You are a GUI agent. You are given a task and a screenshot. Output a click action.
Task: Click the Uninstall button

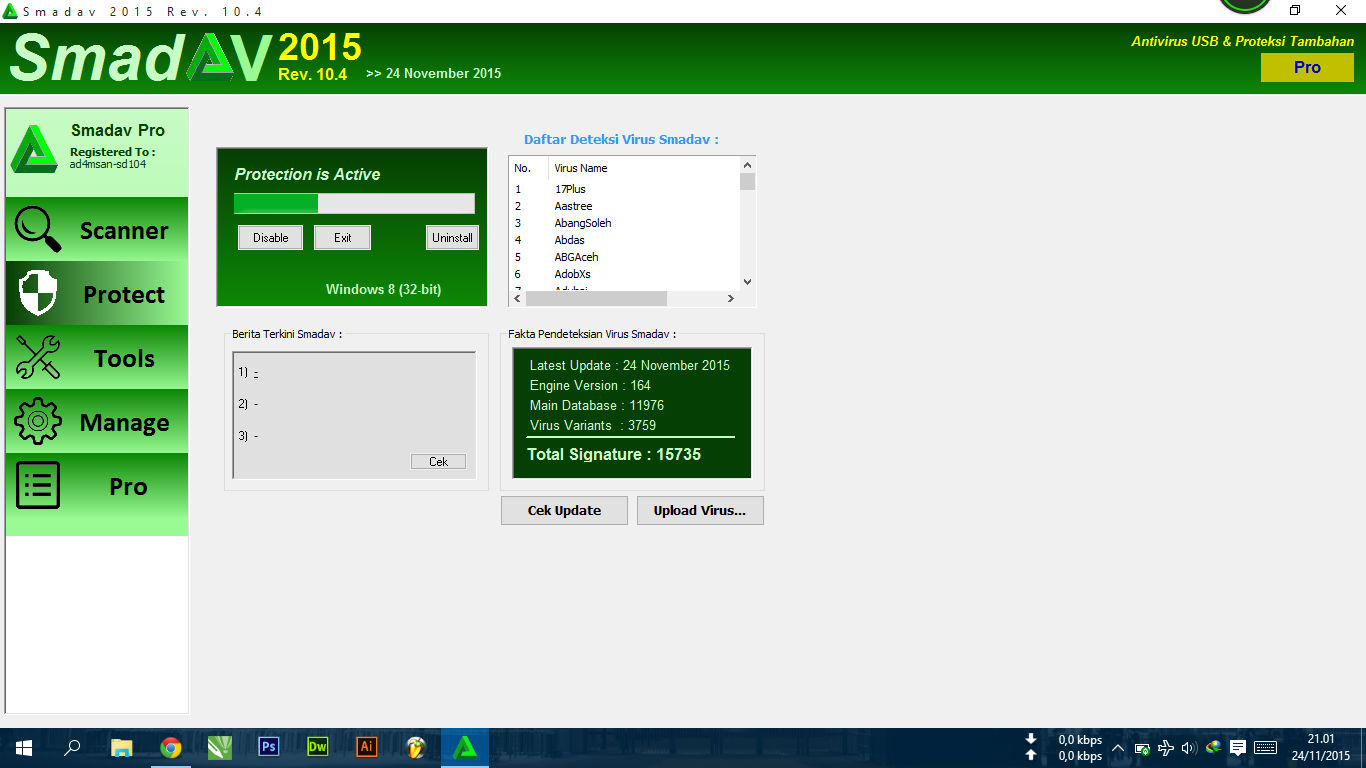click(x=452, y=238)
